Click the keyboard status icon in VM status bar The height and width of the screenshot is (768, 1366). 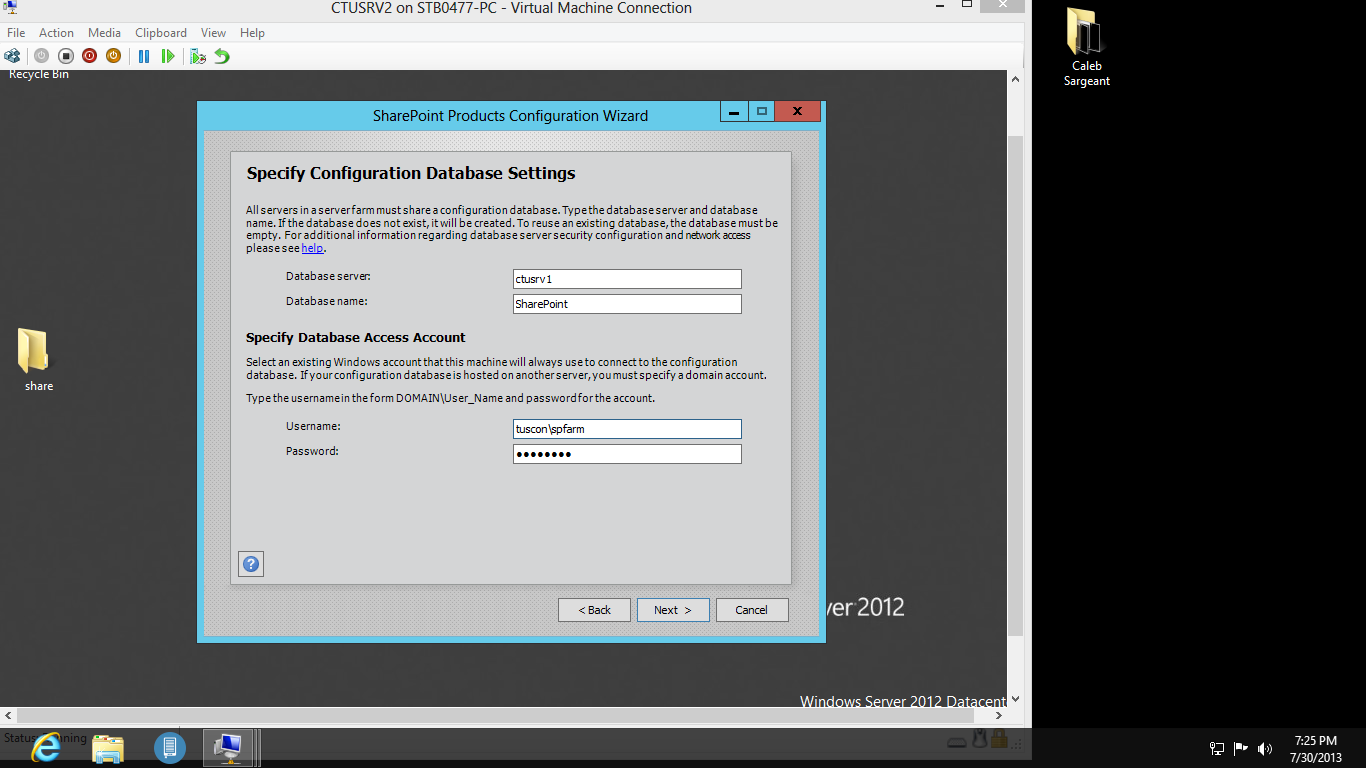click(957, 741)
